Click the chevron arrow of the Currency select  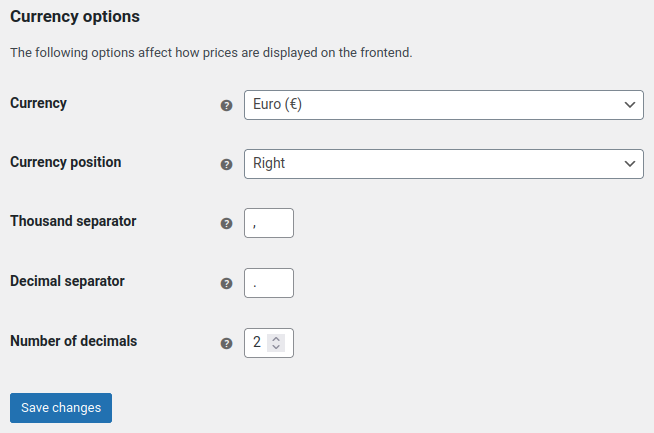[x=630, y=105]
